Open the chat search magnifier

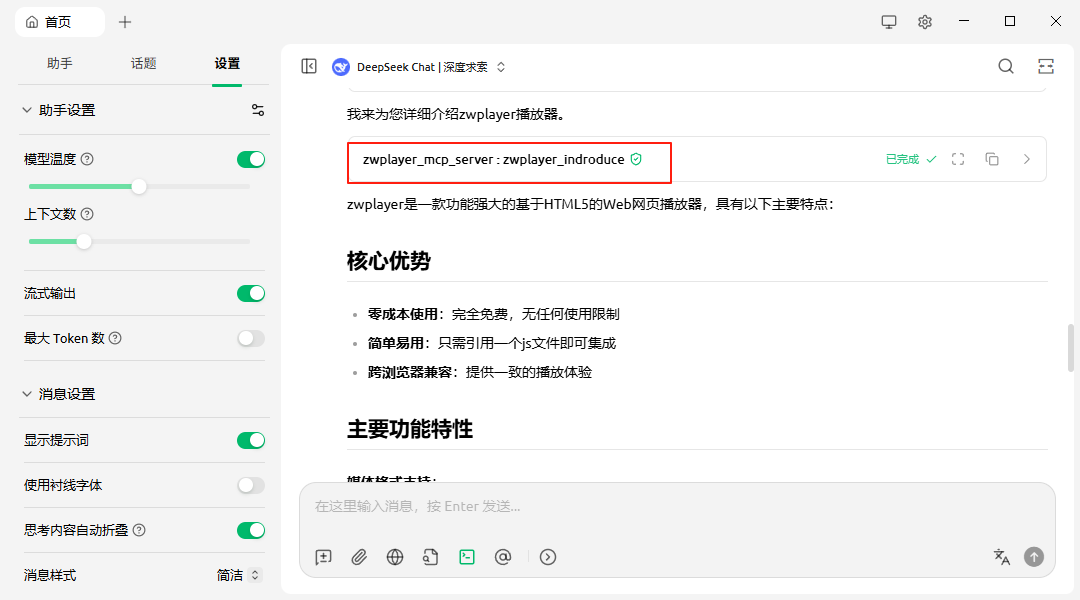point(1006,66)
